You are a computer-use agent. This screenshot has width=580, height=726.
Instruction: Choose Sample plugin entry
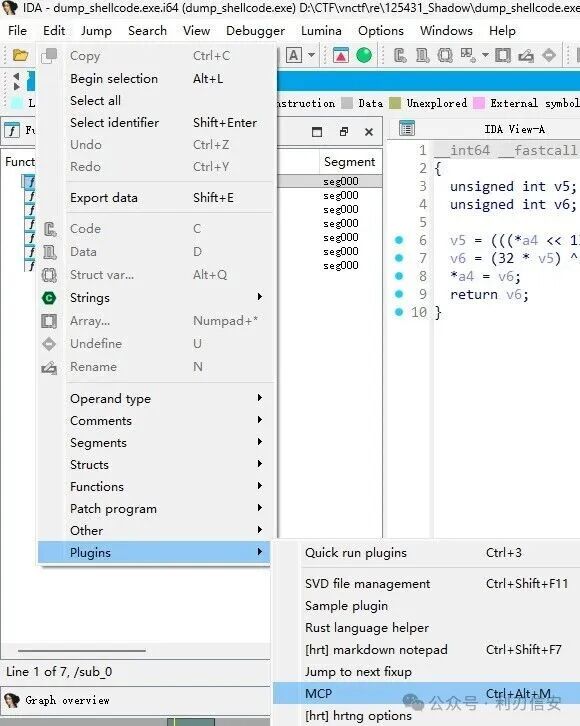[x=426, y=606]
